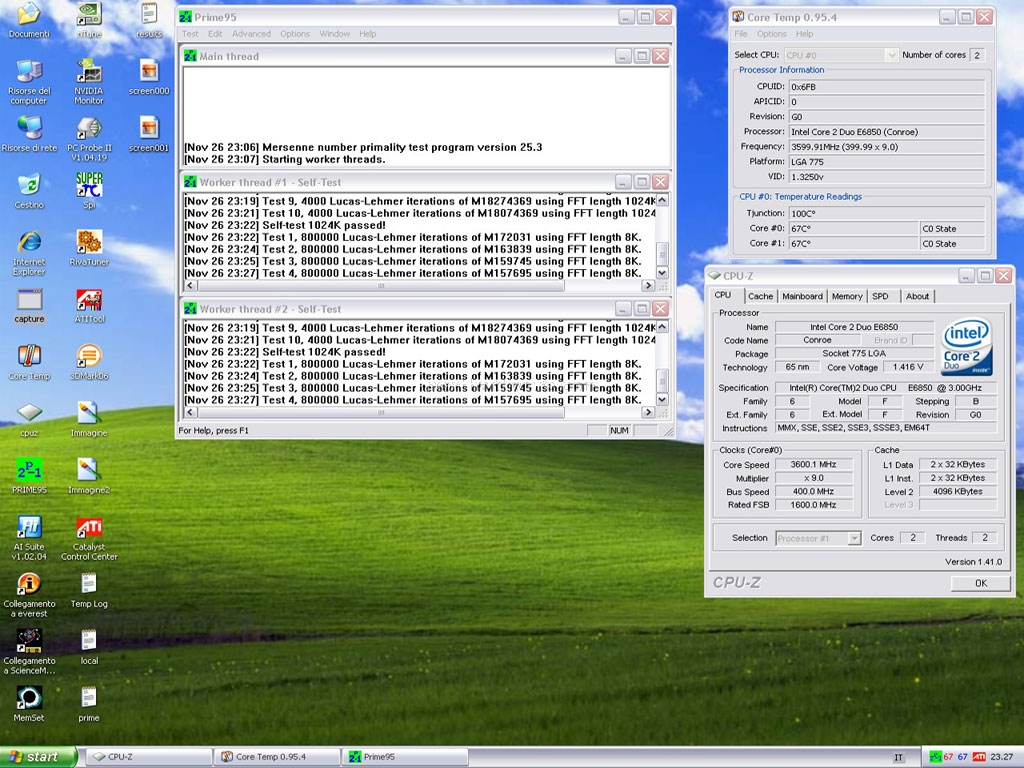
Task: Select the capture desktop icon
Action: [x=29, y=306]
